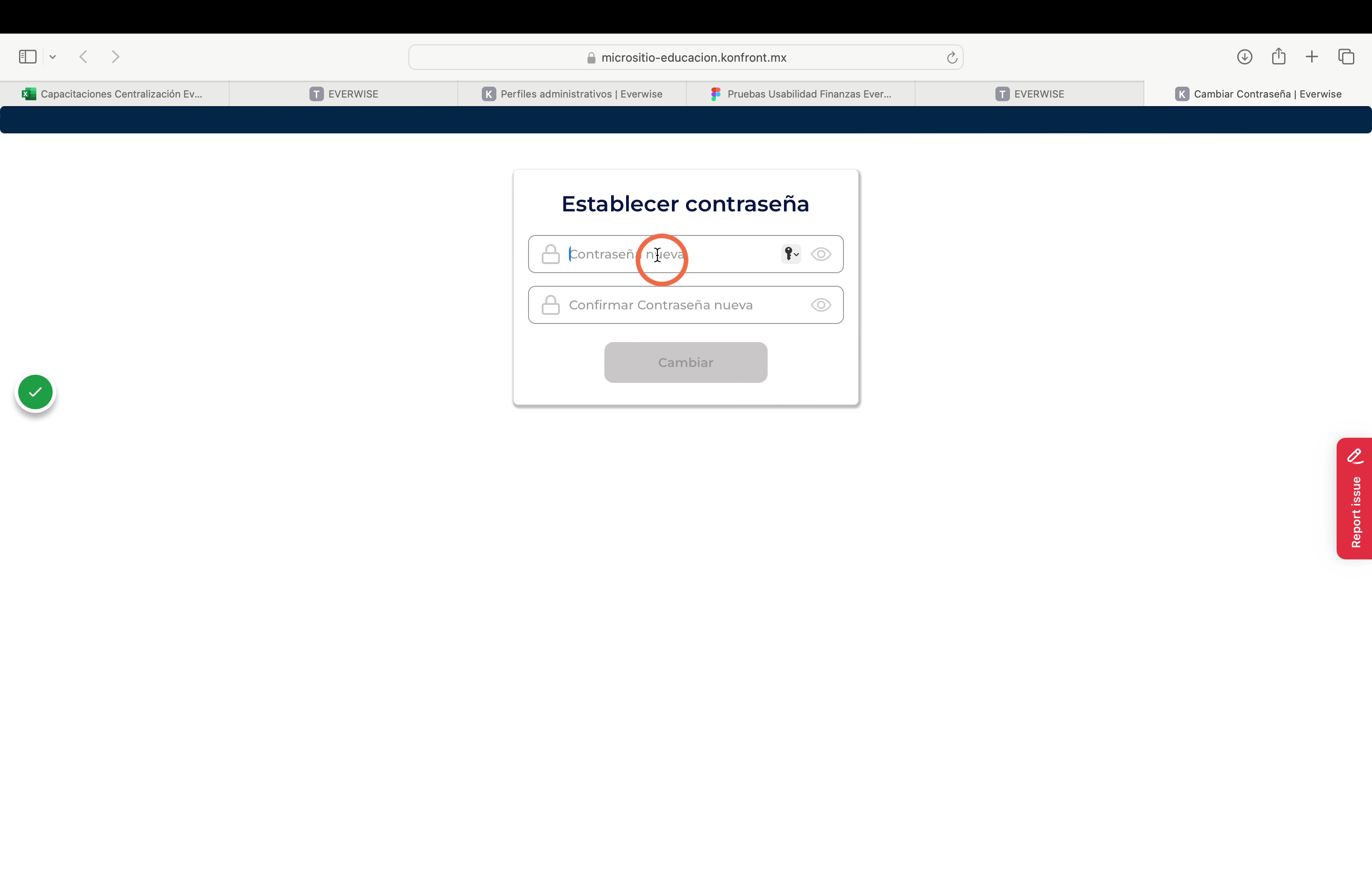
Task: Toggle the Safari sidebar icon
Action: tap(28, 56)
